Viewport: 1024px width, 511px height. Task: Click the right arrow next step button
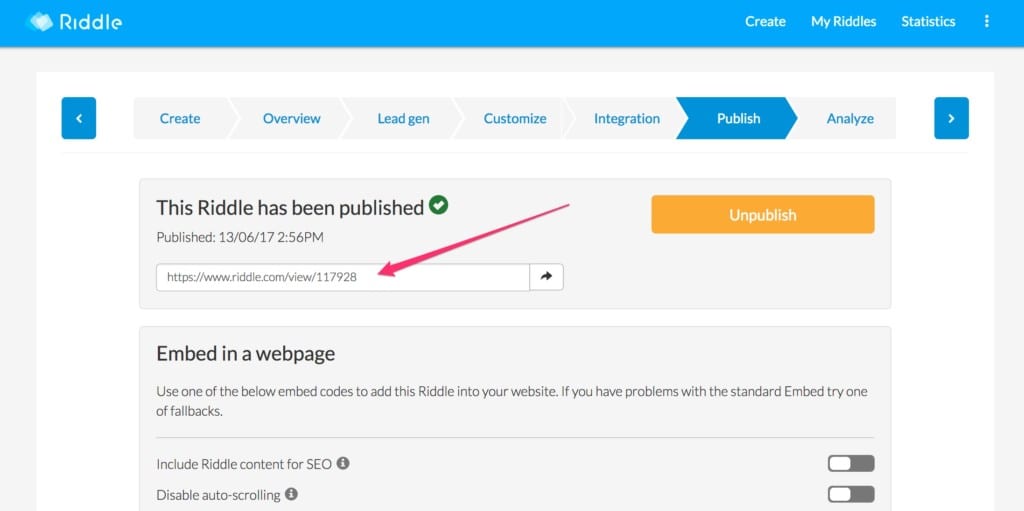click(x=952, y=118)
